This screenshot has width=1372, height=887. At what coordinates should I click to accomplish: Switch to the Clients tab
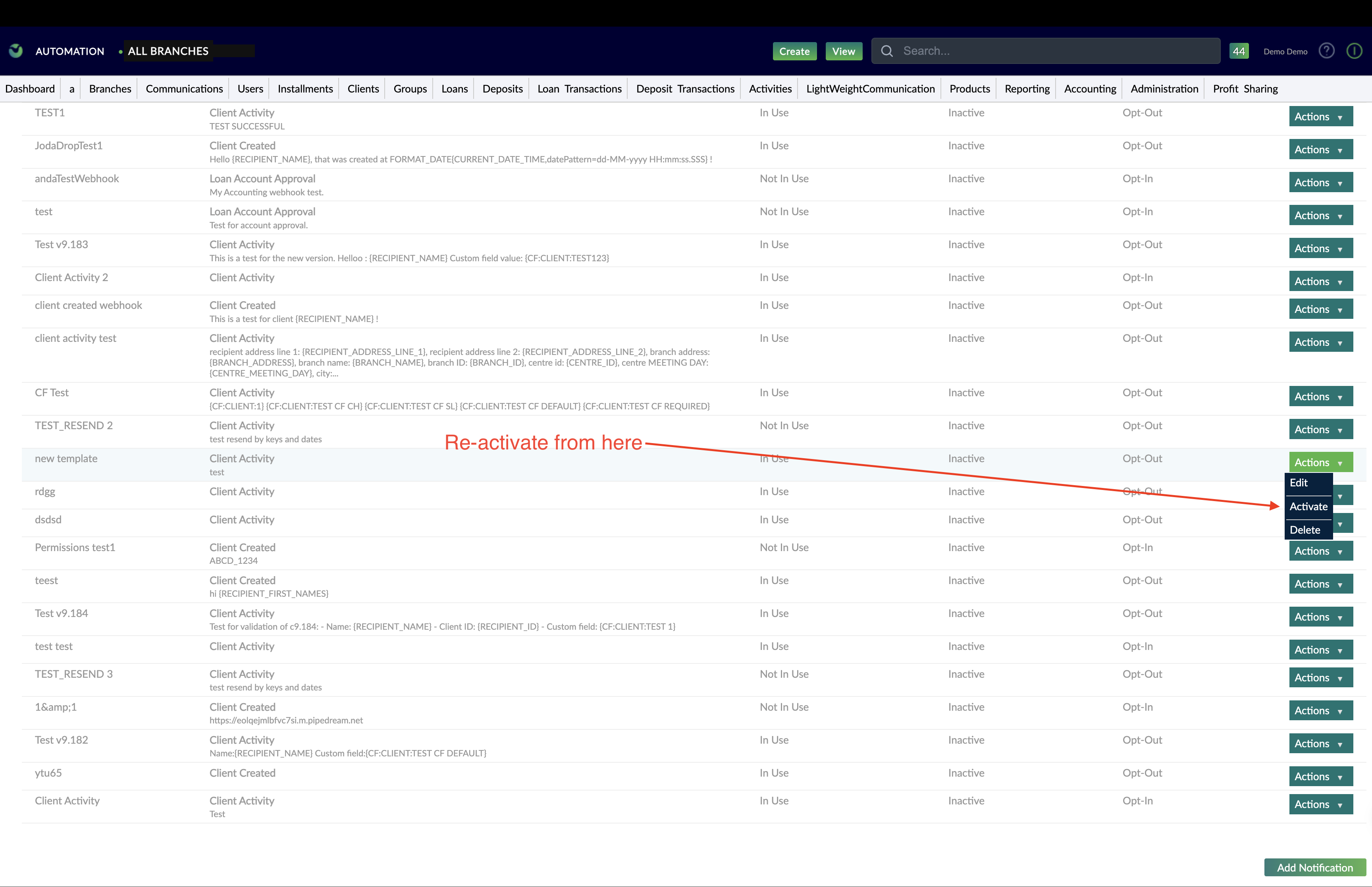(x=363, y=88)
